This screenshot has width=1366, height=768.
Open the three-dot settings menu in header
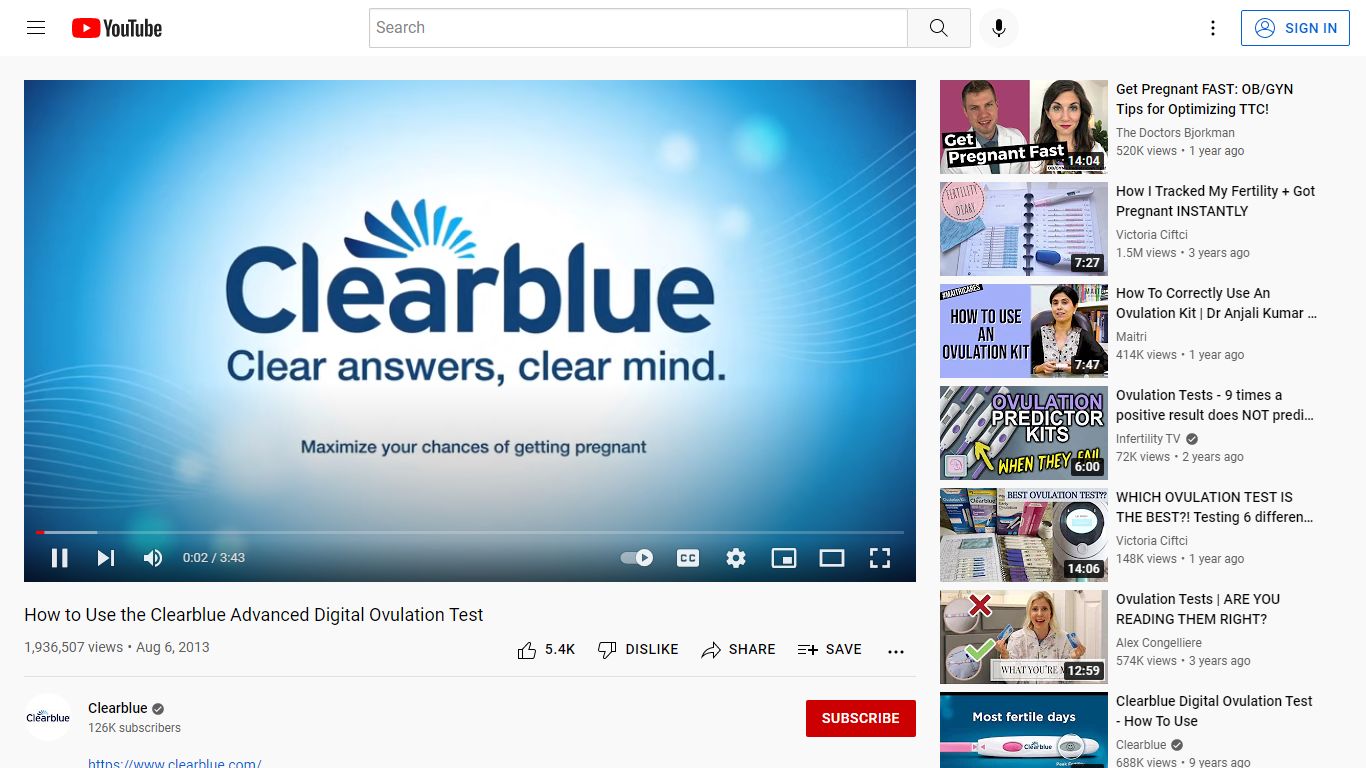pos(1213,28)
